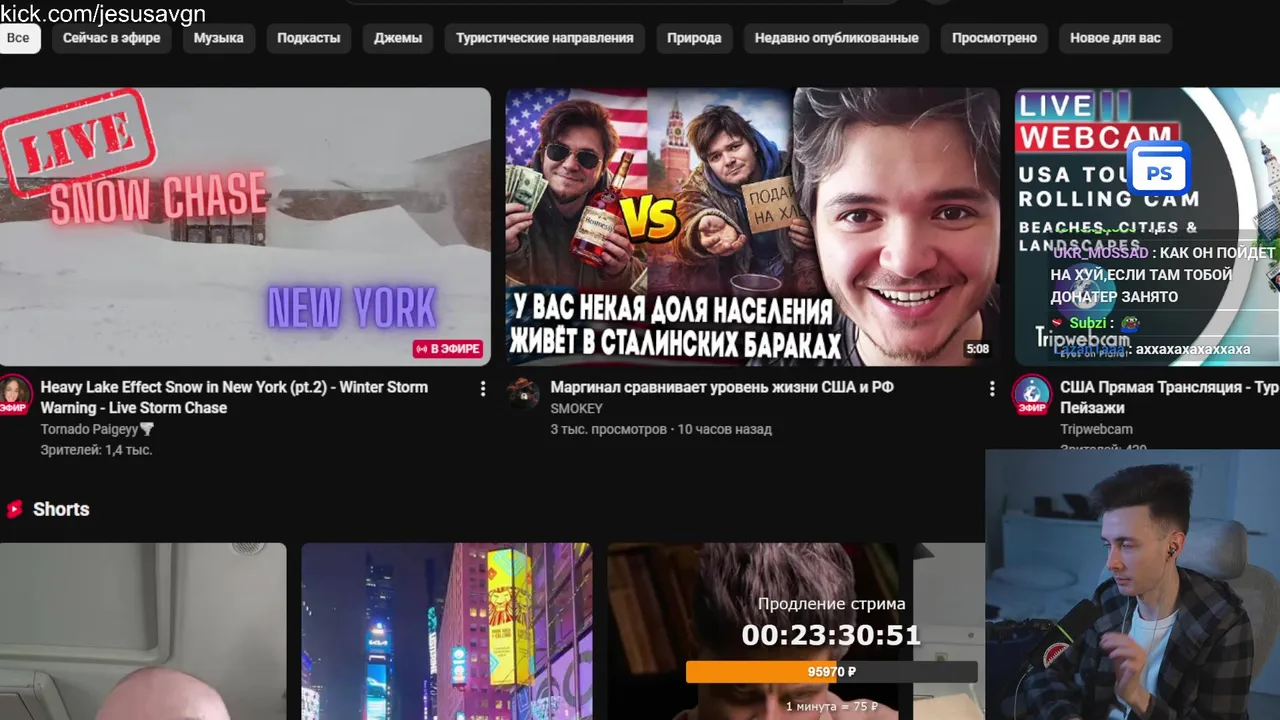This screenshot has height=720, width=1280.
Task: Open 'Heavy Lake Effect Snow in New York' title
Action: 234,397
